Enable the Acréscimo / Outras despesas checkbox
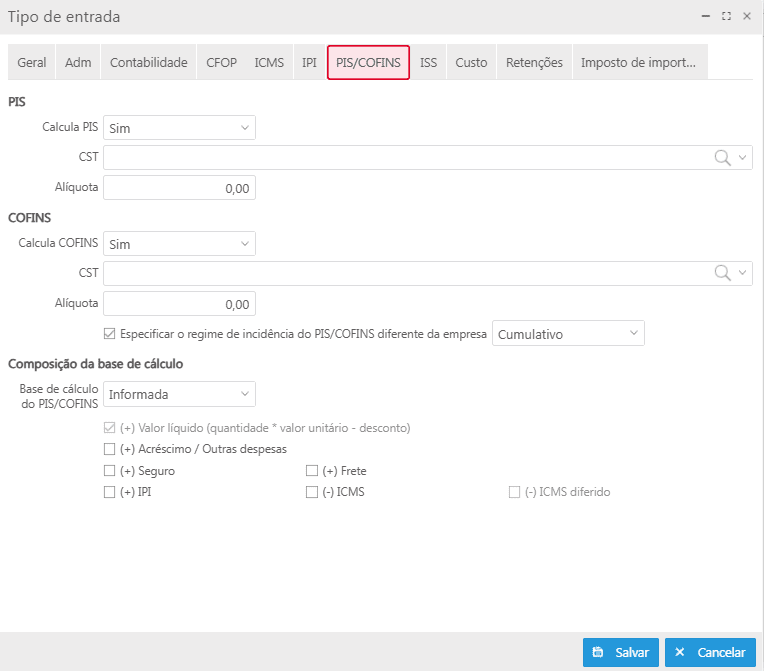Screen dimensions: 764x671 tap(110, 449)
